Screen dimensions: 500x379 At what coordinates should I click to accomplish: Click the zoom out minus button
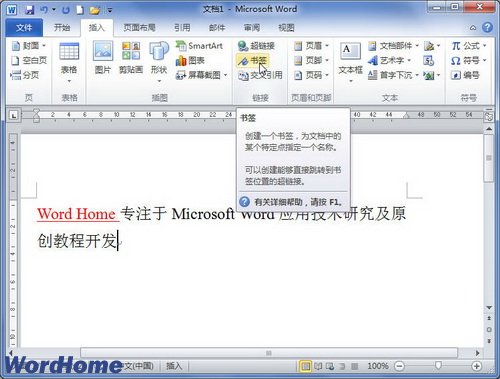[x=399, y=366]
